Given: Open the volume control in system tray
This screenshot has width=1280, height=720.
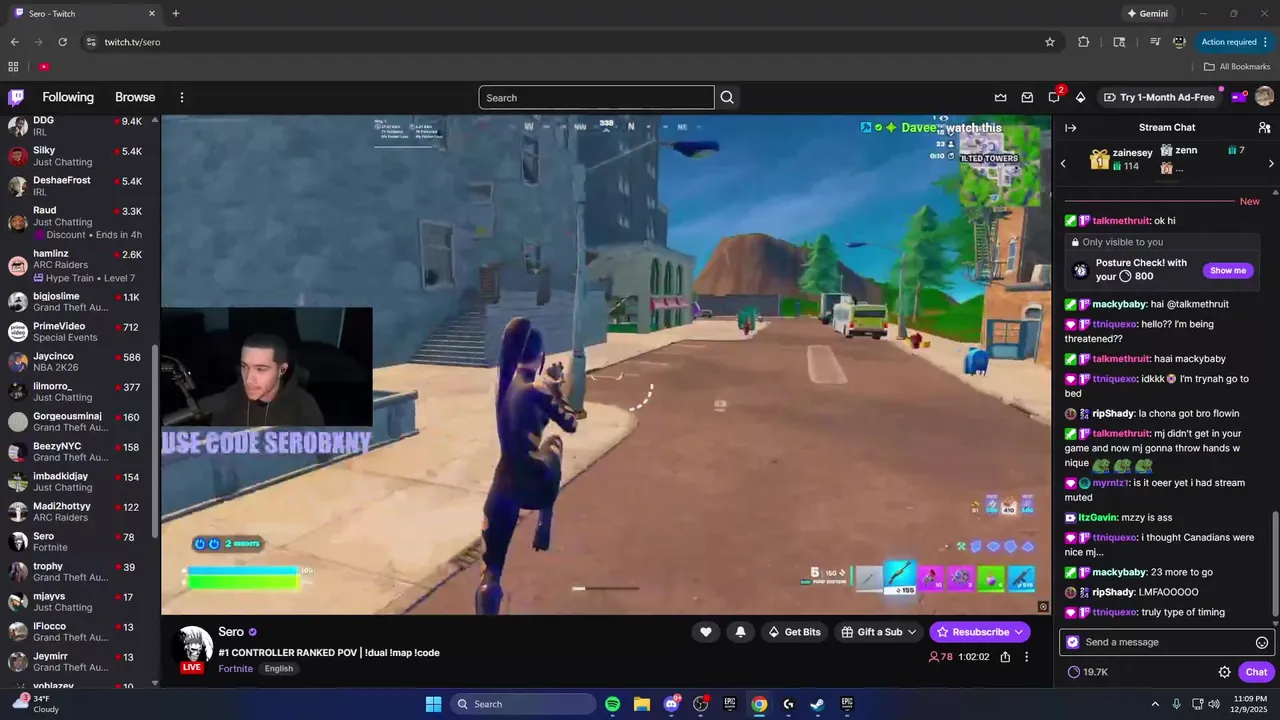Looking at the screenshot, I should tap(1214, 704).
